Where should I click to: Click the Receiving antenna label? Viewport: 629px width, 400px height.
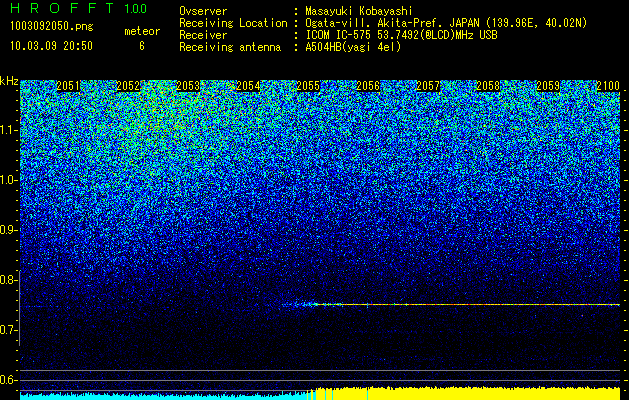point(230,47)
